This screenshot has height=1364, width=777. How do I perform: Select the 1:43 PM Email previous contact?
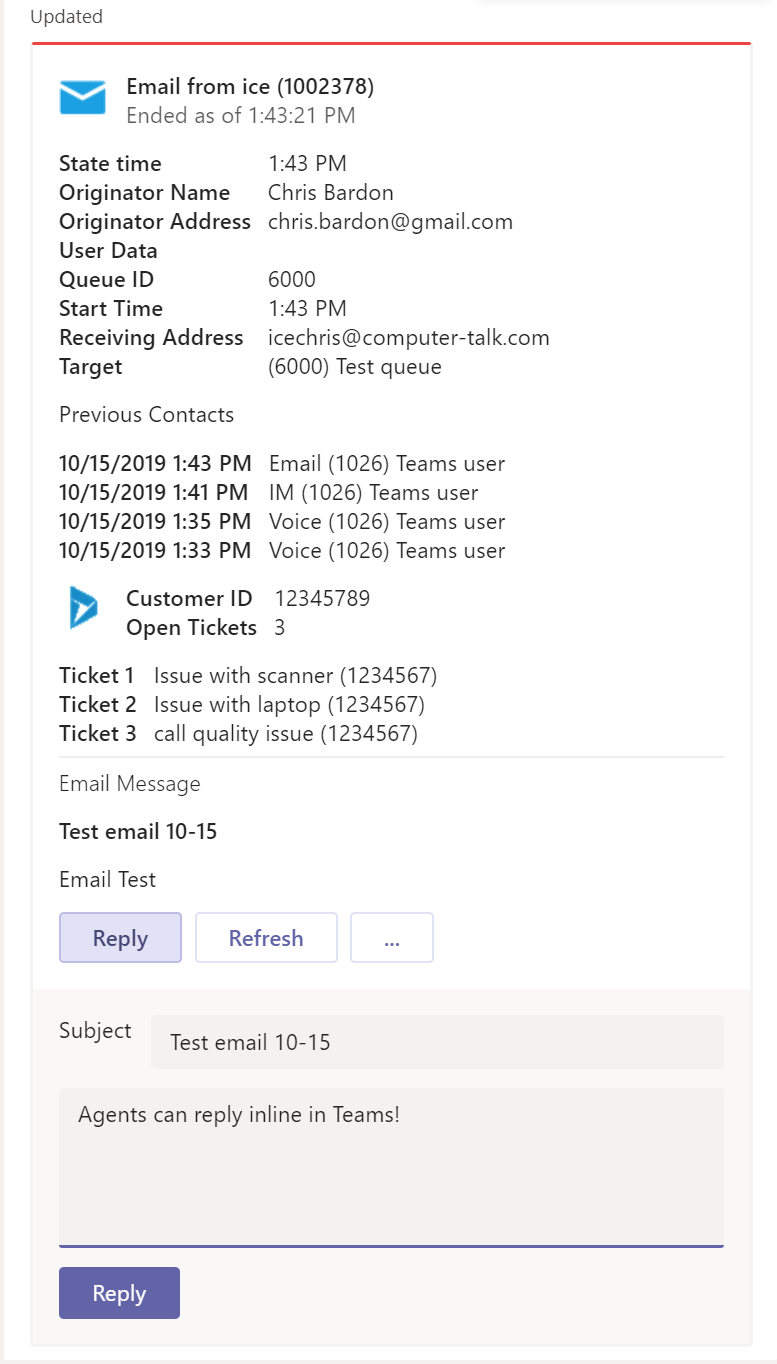coord(282,464)
